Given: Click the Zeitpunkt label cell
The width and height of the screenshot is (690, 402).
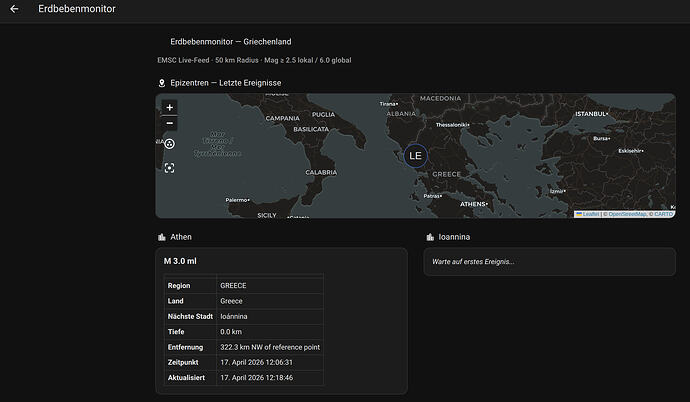Looking at the screenshot, I should click(x=190, y=362).
